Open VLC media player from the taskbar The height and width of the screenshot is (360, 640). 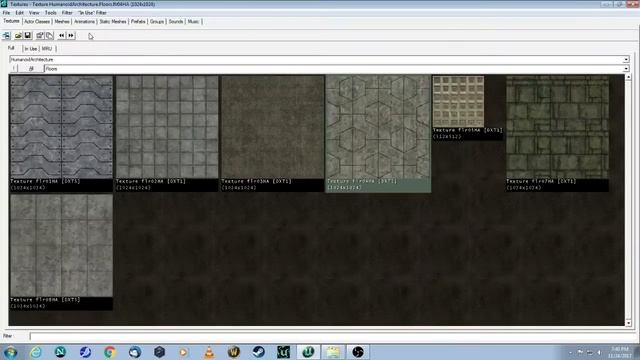209,352
